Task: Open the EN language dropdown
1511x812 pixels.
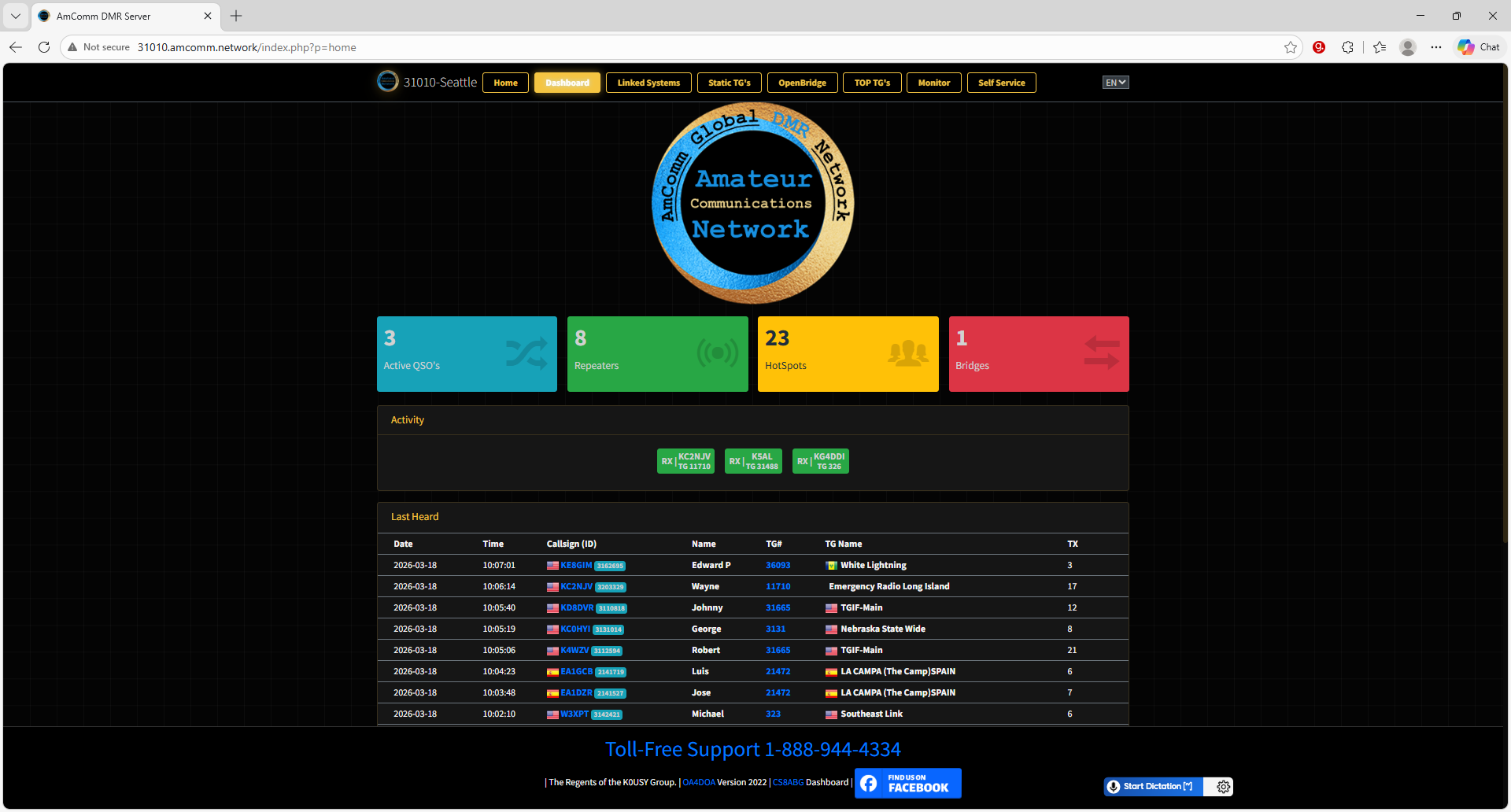Action: (x=1115, y=83)
